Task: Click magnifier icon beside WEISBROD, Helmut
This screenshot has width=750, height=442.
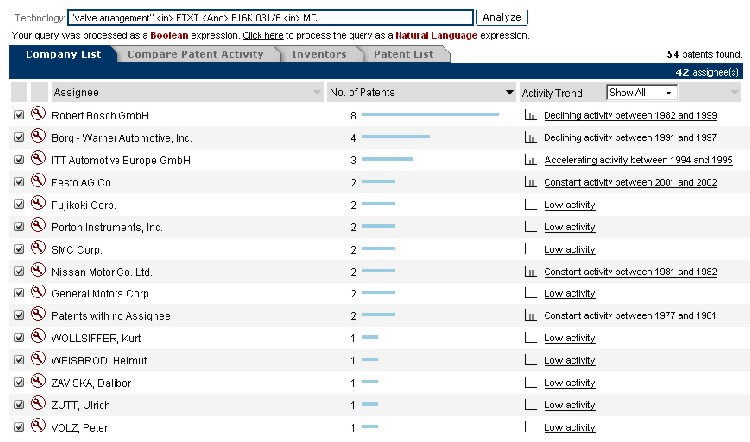Action: coord(38,359)
